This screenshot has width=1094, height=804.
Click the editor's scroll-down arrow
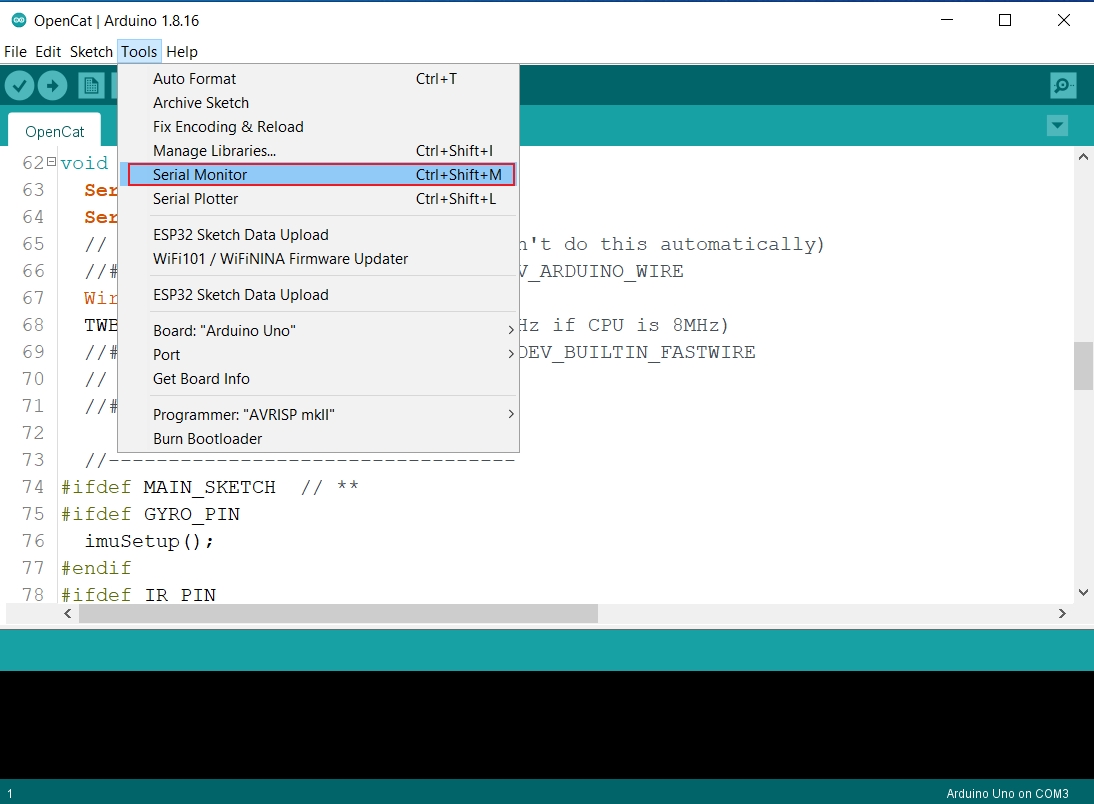(x=1083, y=592)
